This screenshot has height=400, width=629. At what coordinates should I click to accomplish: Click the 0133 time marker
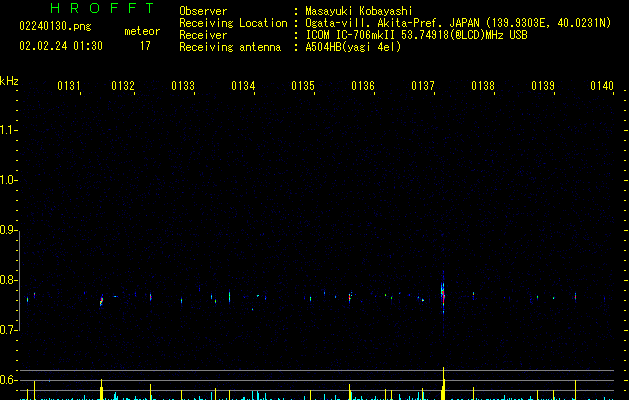(183, 86)
